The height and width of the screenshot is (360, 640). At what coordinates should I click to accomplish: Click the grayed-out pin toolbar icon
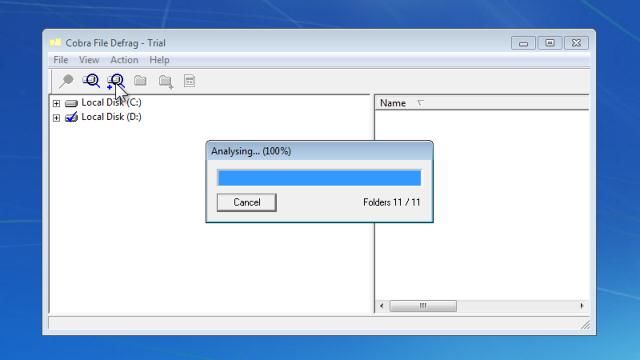[x=66, y=81]
